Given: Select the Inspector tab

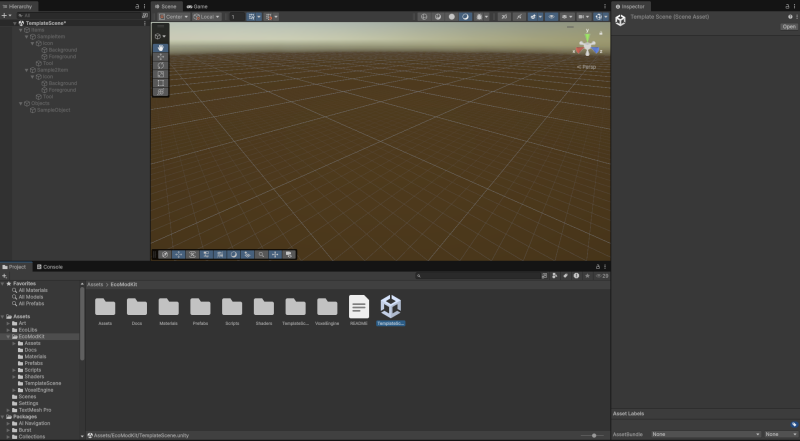Looking at the screenshot, I should (631, 7).
